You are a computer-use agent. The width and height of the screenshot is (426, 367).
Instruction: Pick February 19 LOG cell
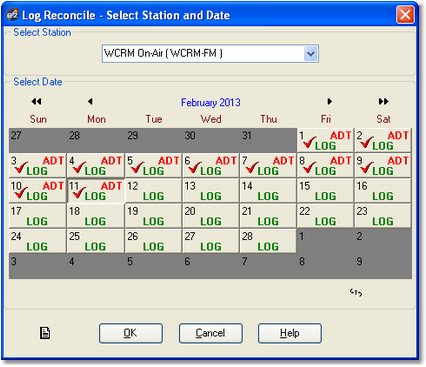pyautogui.click(x=153, y=216)
